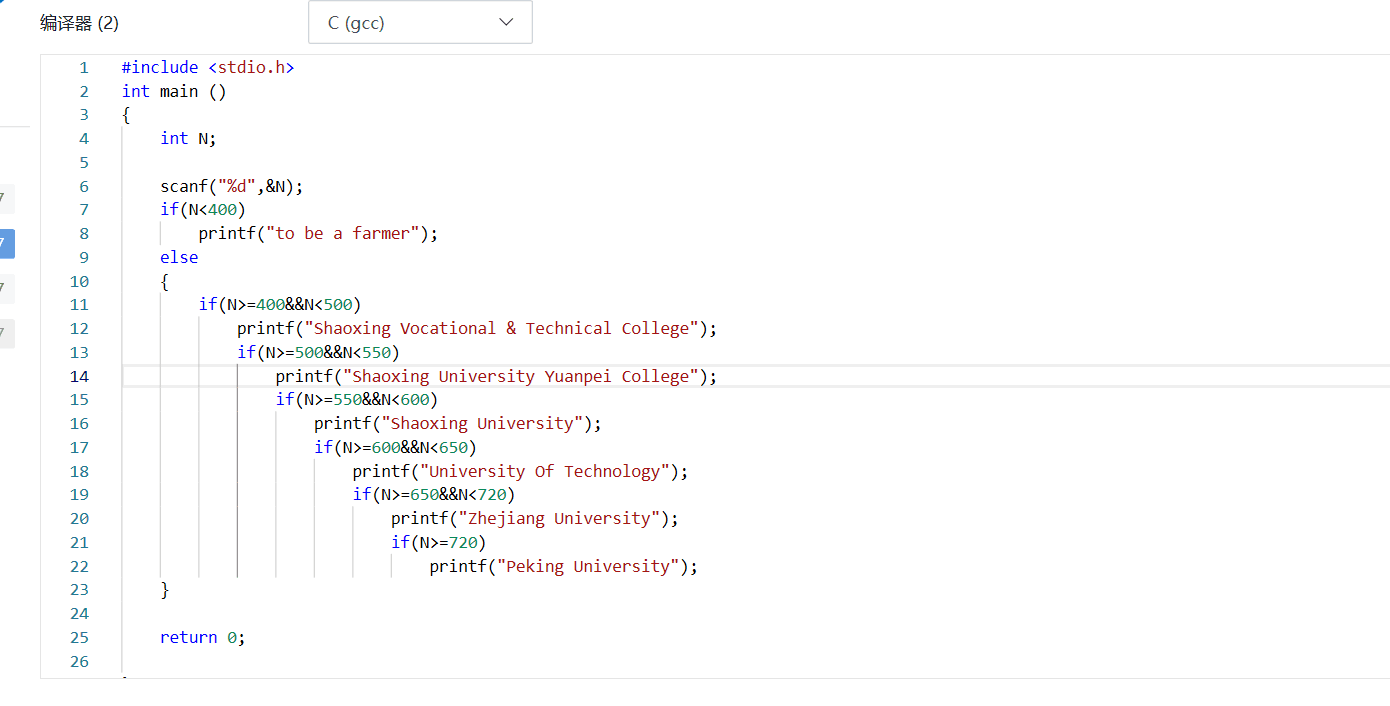The image size is (1390, 706).
Task: Open the C (gcc) language selection box
Action: pyautogui.click(x=419, y=22)
